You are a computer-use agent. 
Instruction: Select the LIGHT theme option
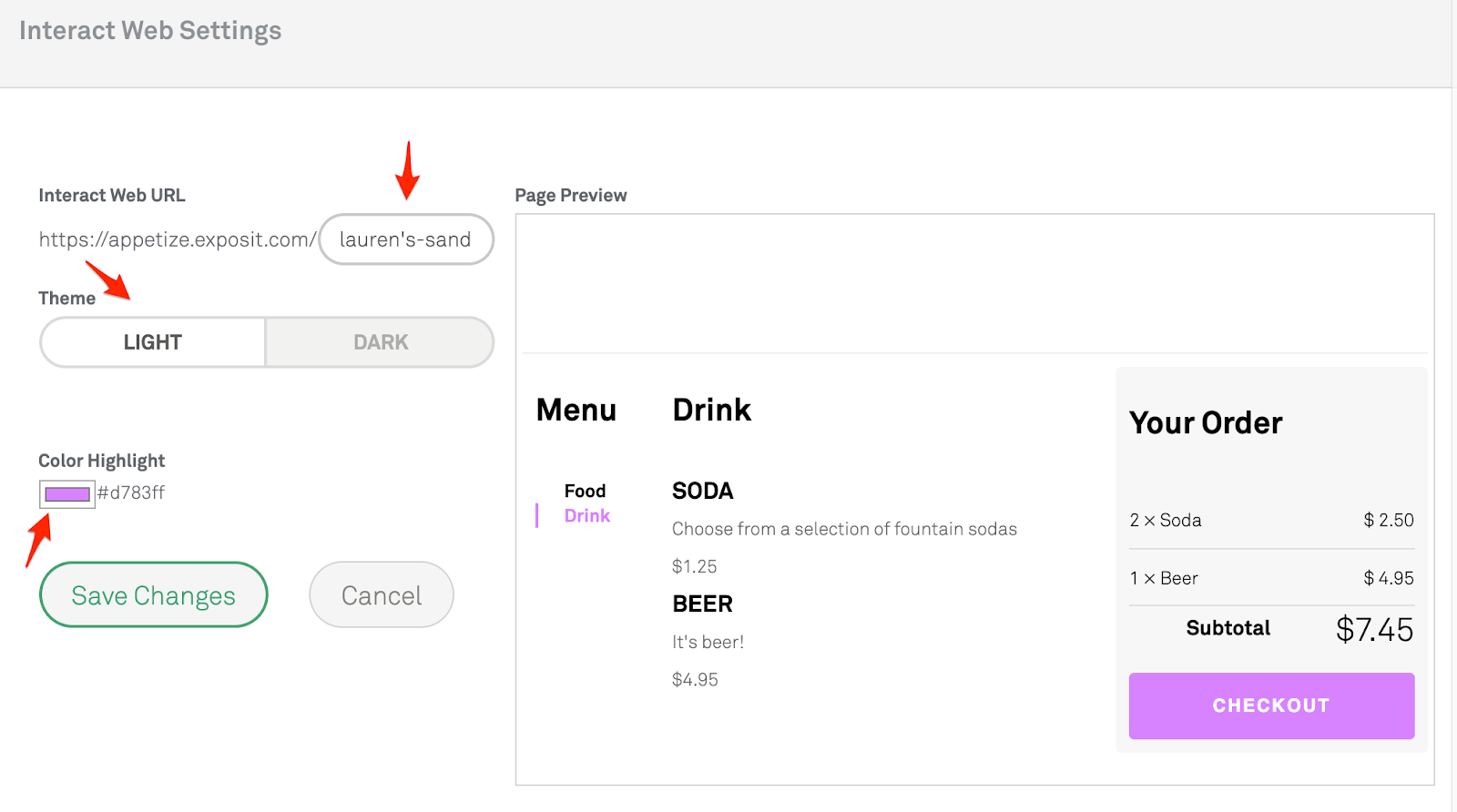click(x=153, y=342)
